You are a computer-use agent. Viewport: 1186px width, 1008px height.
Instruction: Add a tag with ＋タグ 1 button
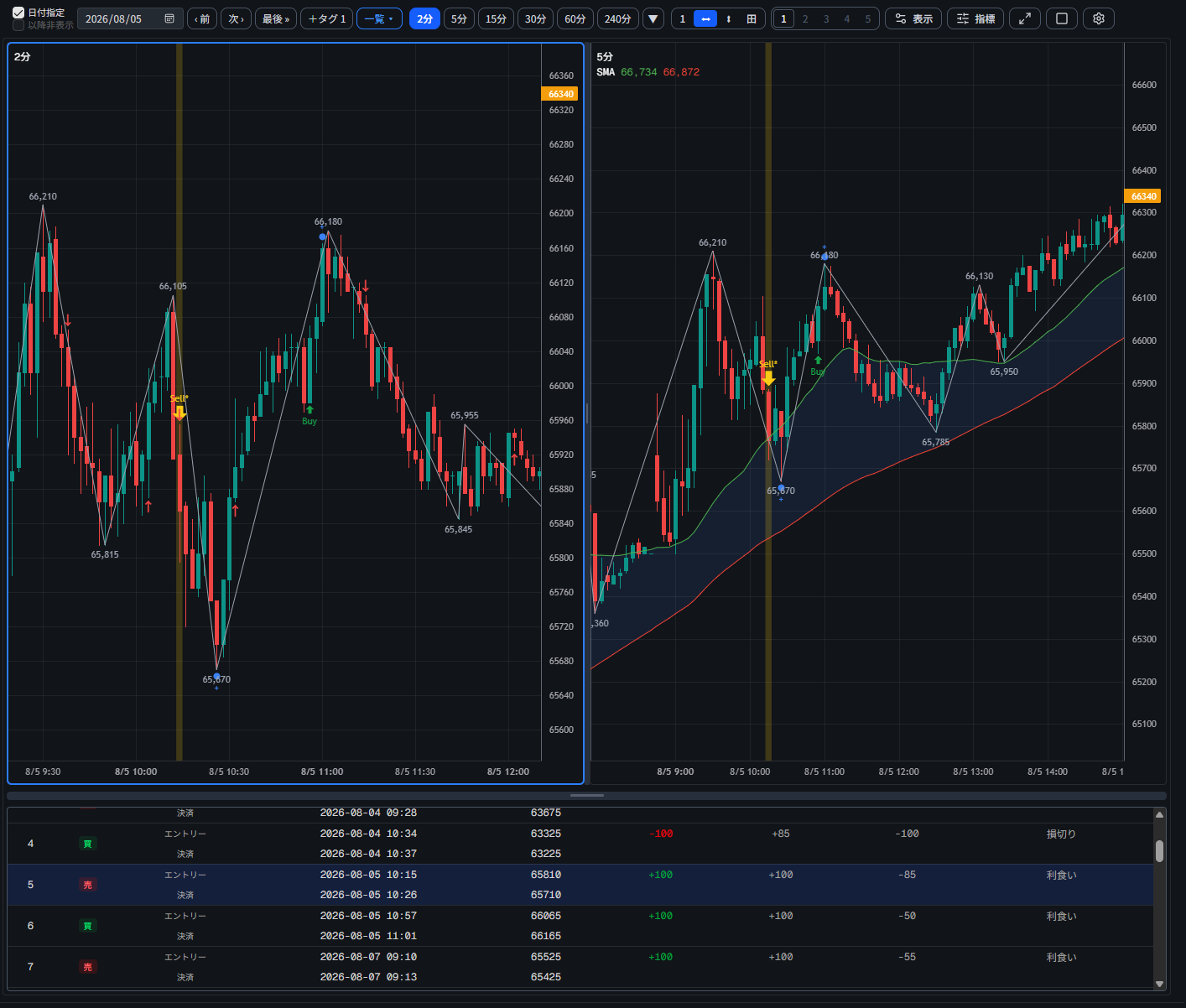click(326, 18)
